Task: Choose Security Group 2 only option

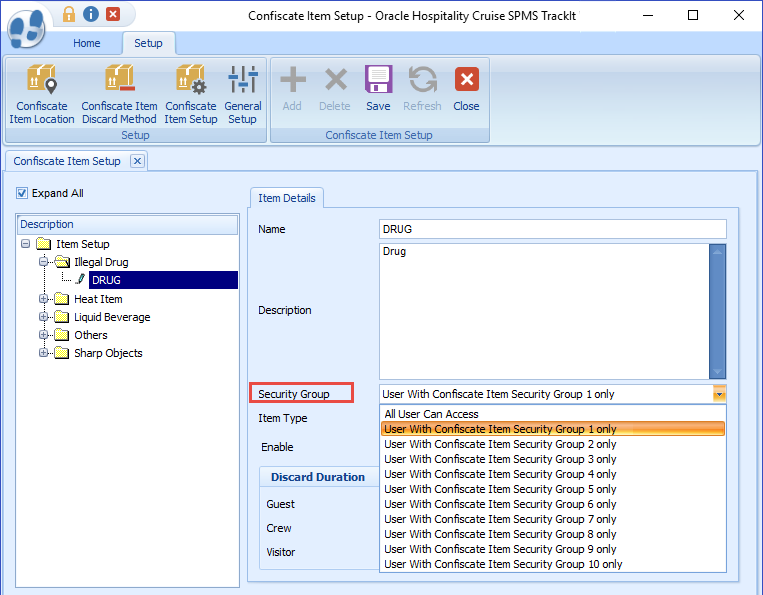Action: click(552, 444)
